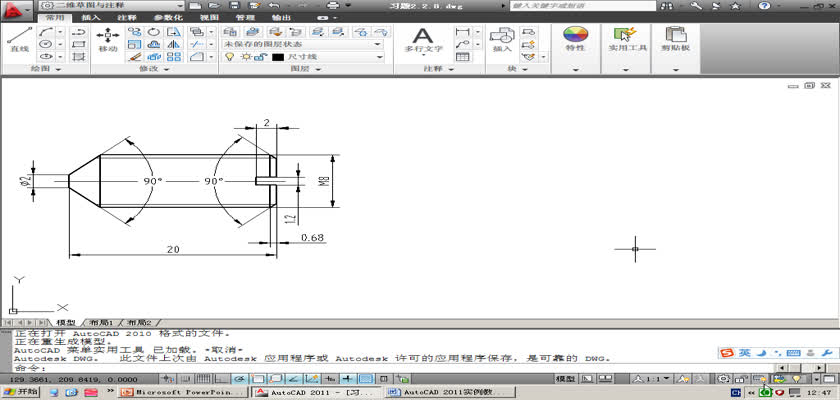Select the Ellipse tool in Draw panel
Screen dimensions: 840x400
point(46,56)
